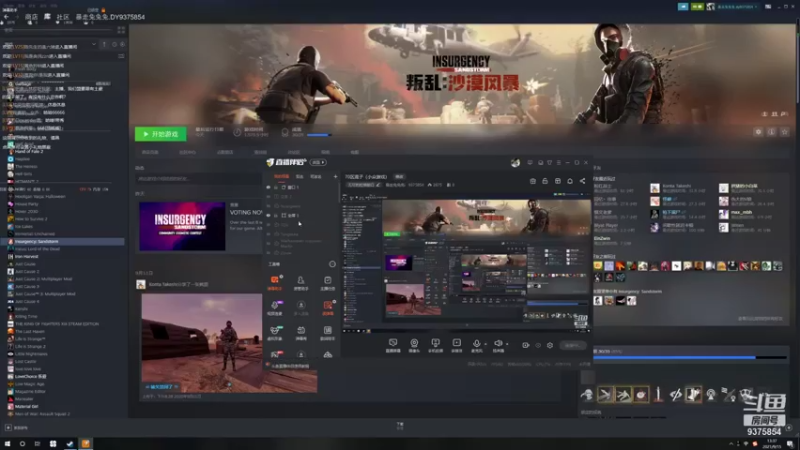Collapse the chat overlay with the chevron

coord(94,45)
